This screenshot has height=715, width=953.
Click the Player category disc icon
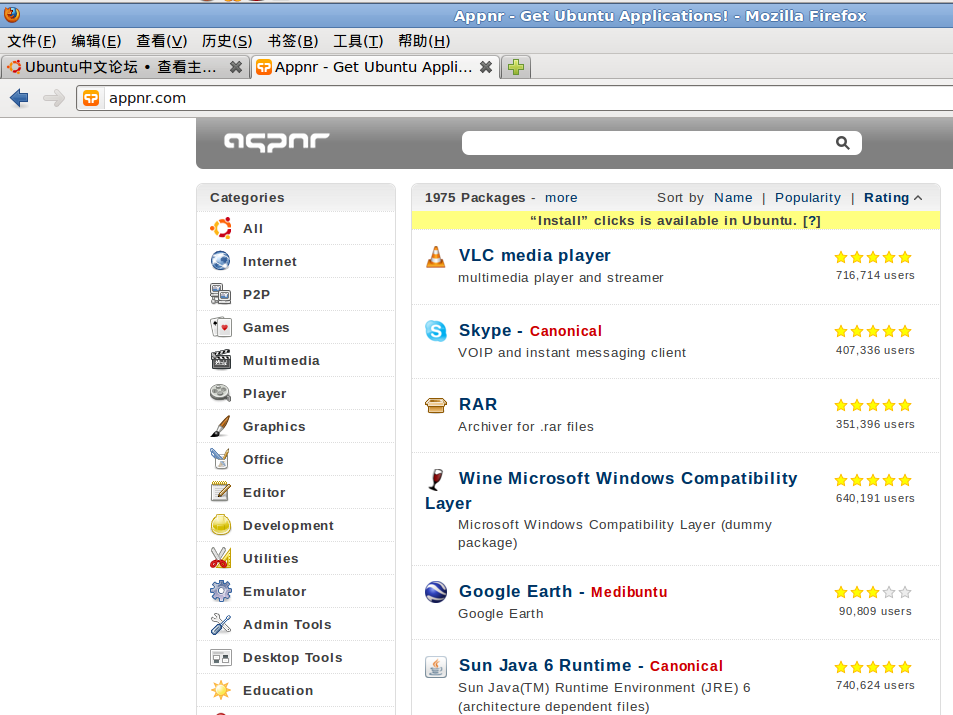tap(221, 393)
